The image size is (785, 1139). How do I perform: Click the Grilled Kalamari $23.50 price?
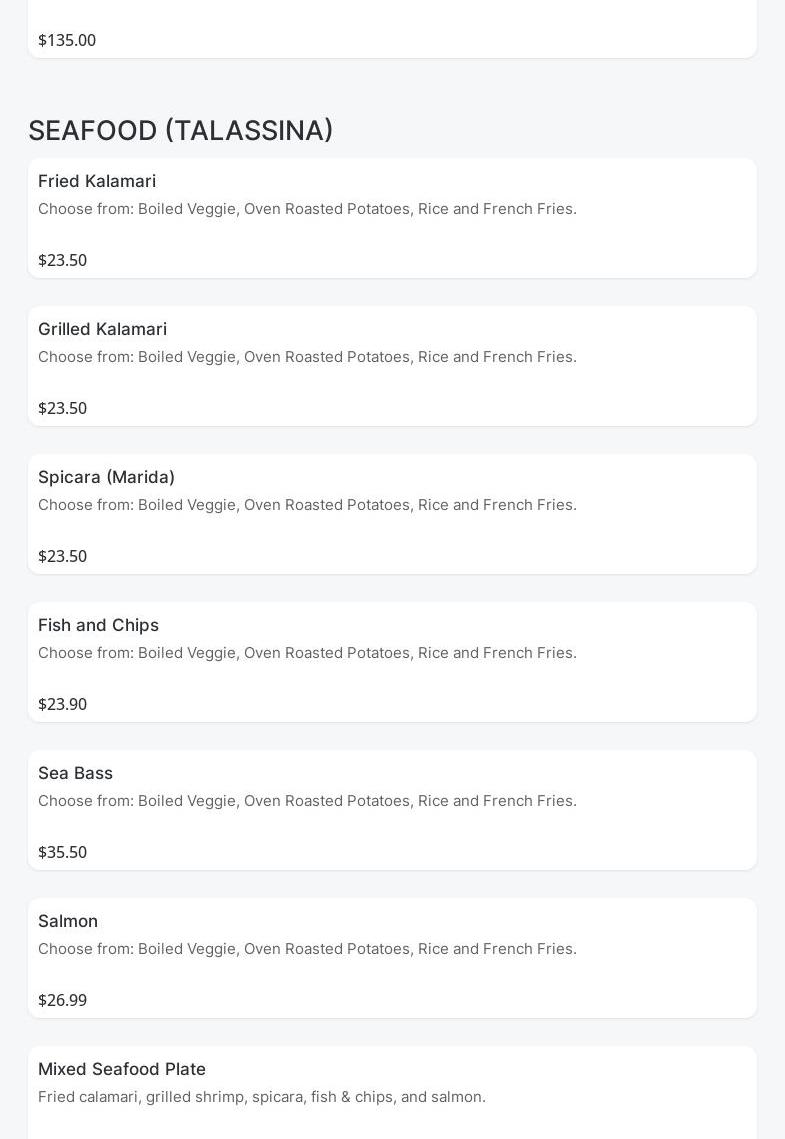pyautogui.click(x=62, y=409)
